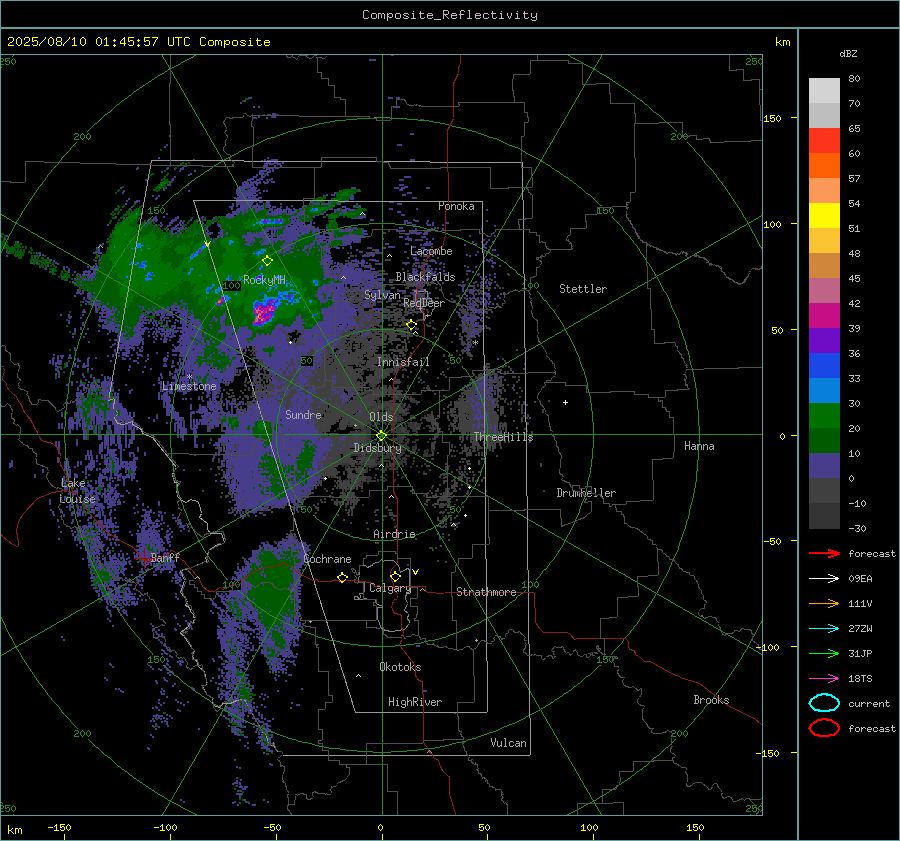Viewport: 900px width, 841px height.
Task: Click the red cross marker at Banff
Action: 143,557
